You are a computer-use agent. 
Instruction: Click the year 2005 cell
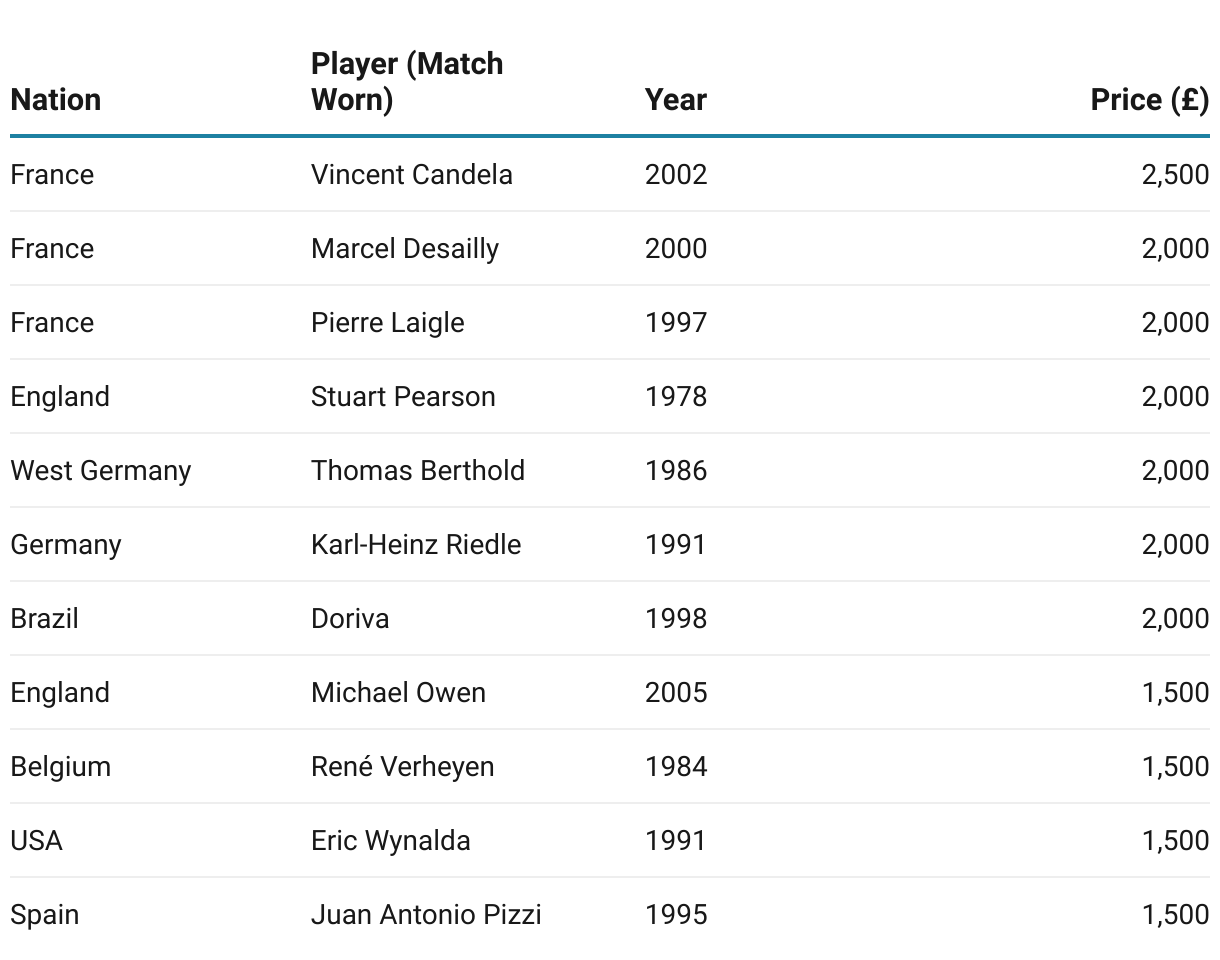[676, 693]
